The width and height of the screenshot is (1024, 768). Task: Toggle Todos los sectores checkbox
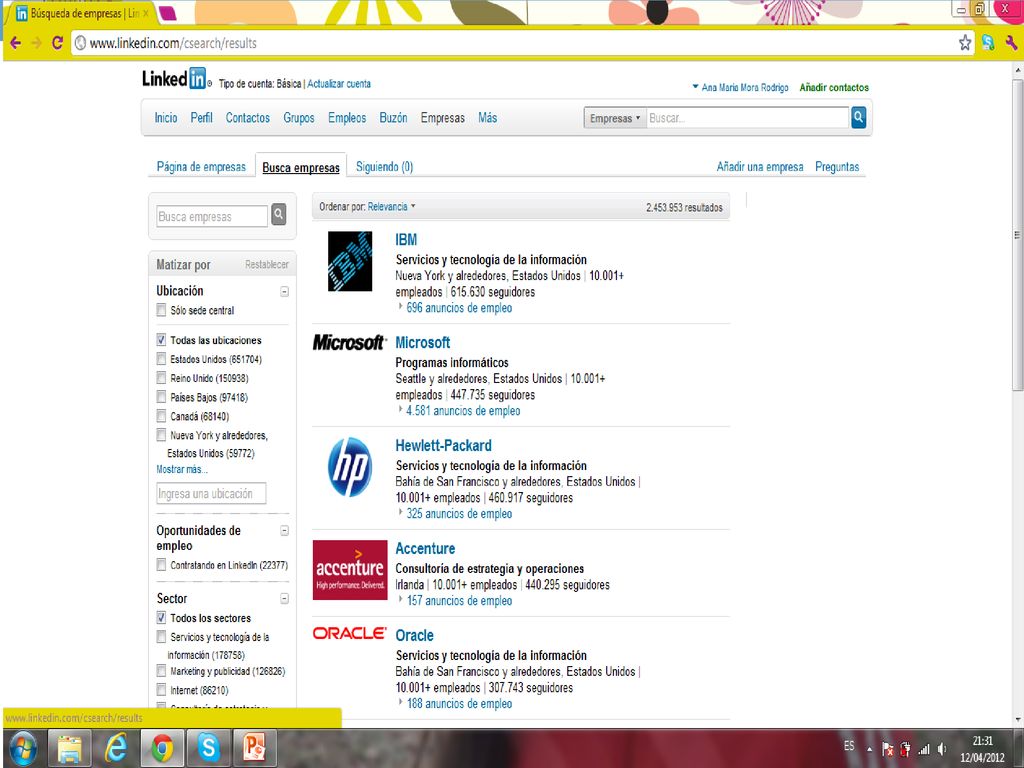(x=161, y=617)
